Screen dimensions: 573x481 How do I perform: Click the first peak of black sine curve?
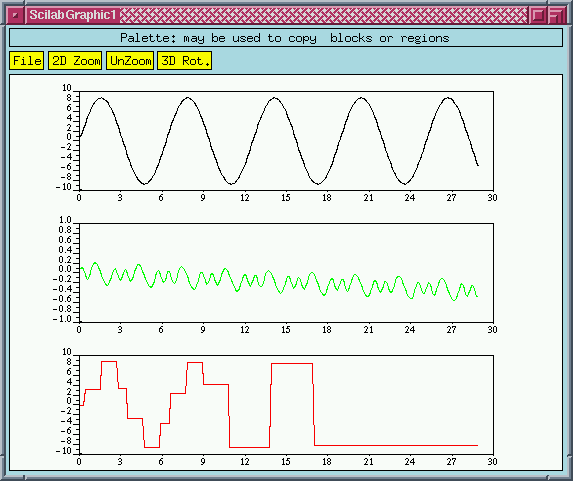pos(101,98)
